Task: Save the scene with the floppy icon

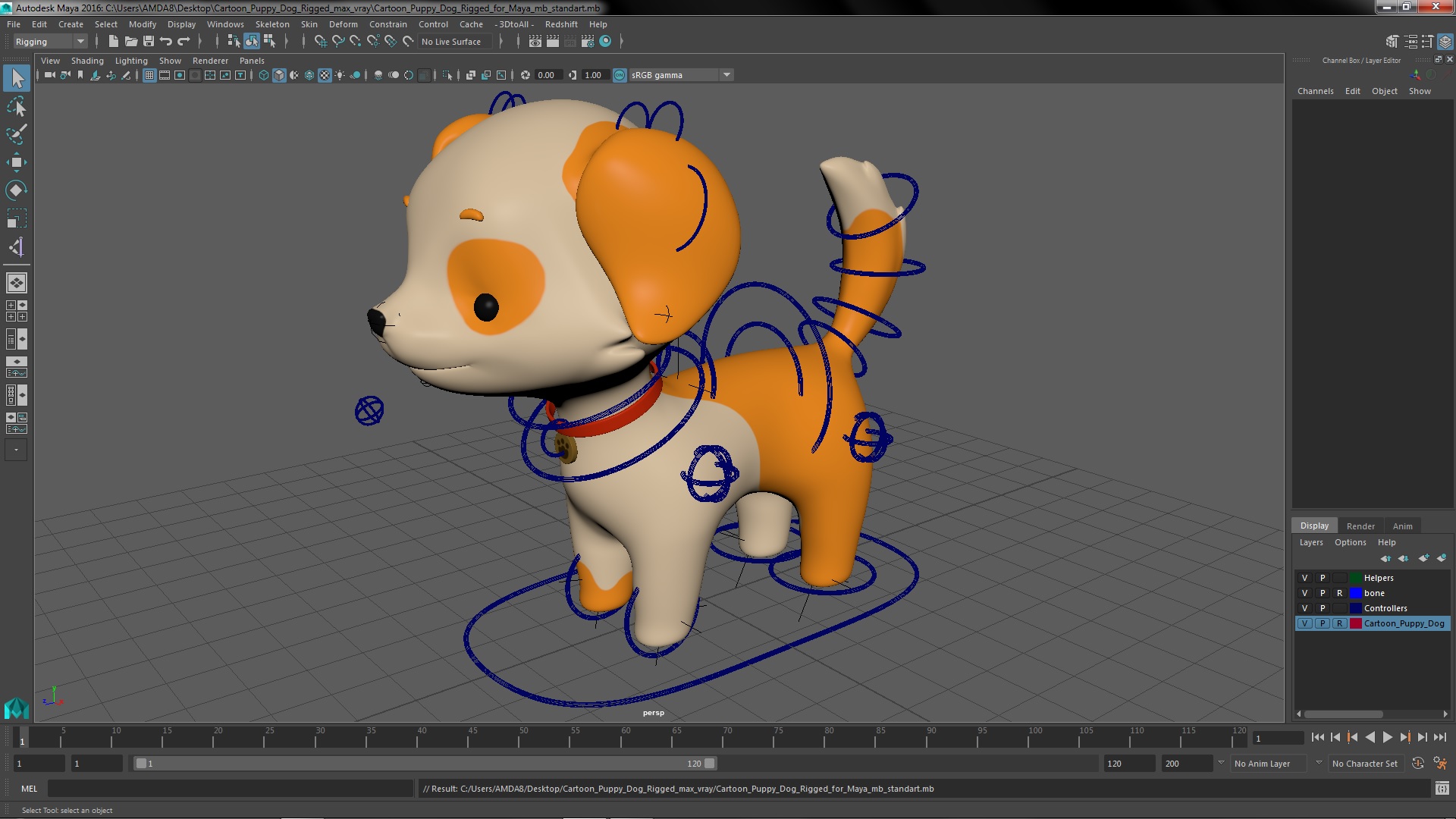Action: (x=149, y=42)
